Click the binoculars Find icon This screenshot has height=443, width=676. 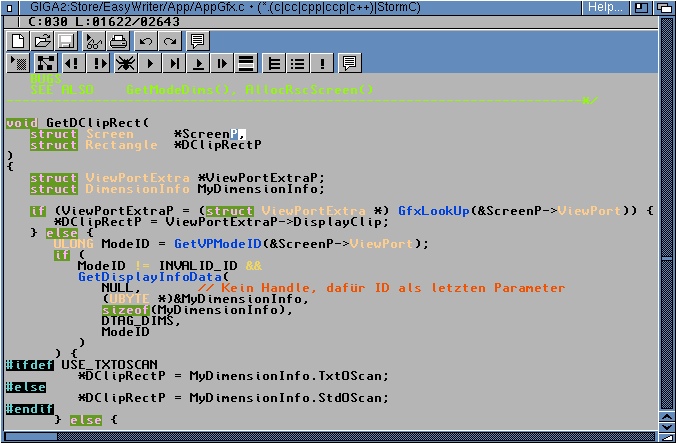[x=94, y=41]
